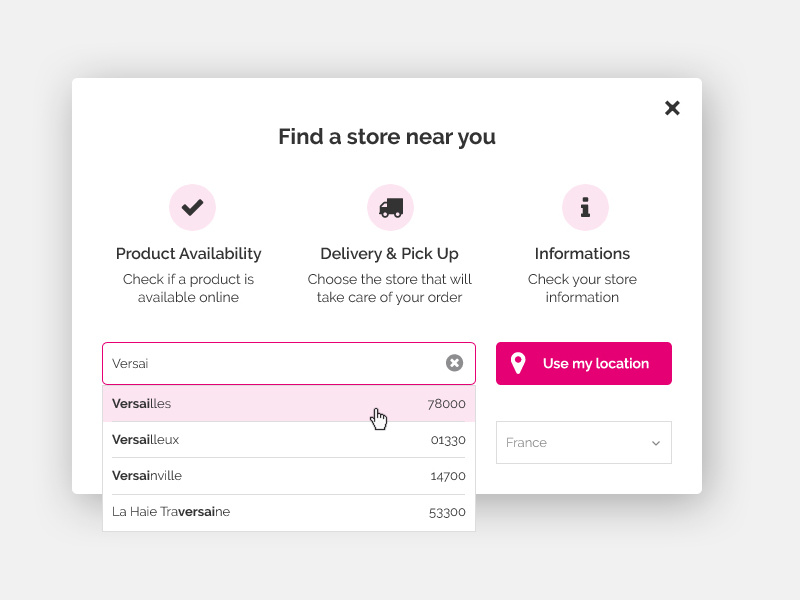The height and width of the screenshot is (600, 800).
Task: Click the Find a store near you title
Action: point(387,137)
